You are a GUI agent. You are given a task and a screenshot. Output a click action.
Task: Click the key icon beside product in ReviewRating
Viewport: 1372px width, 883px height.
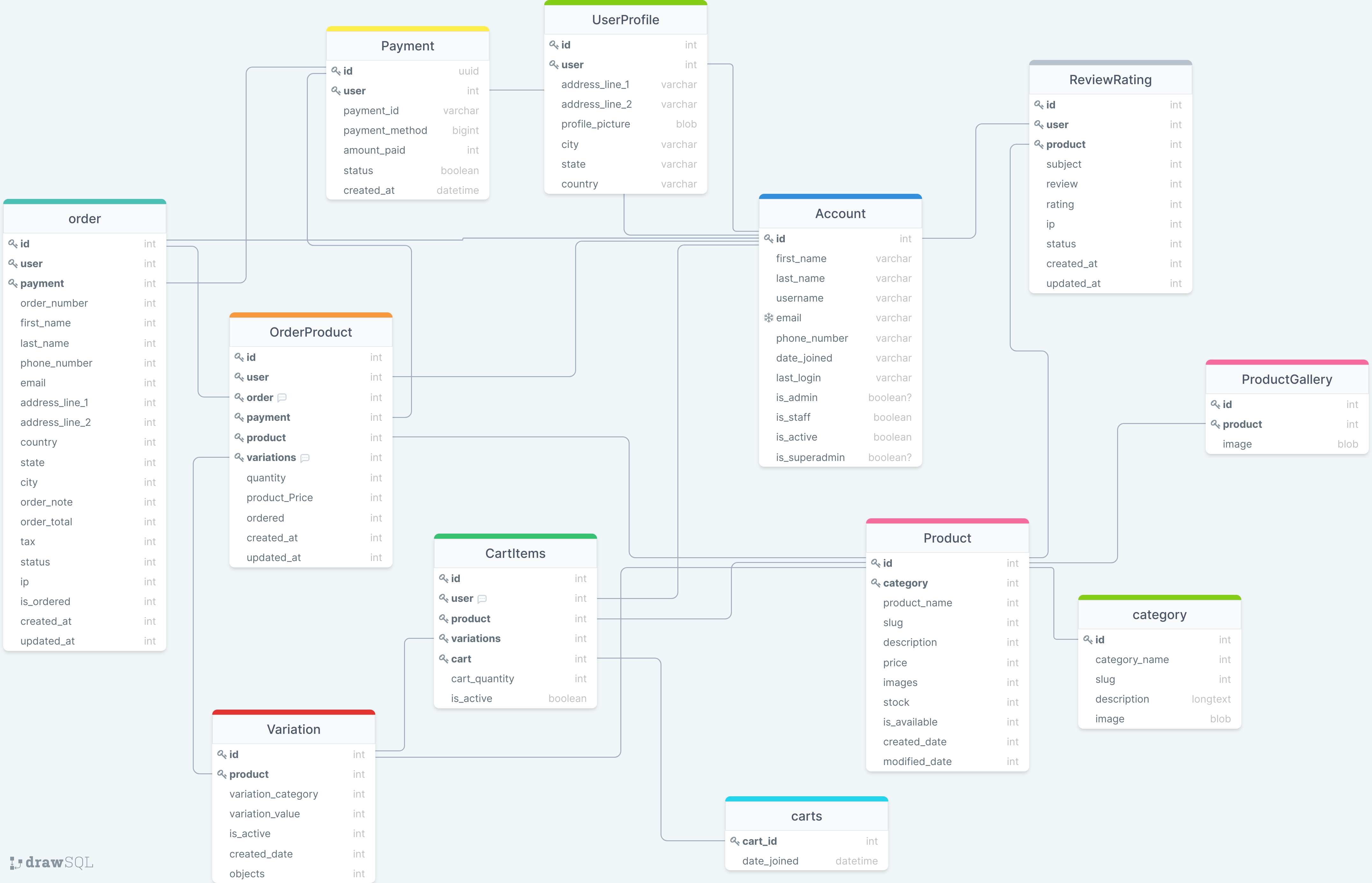coord(1039,144)
